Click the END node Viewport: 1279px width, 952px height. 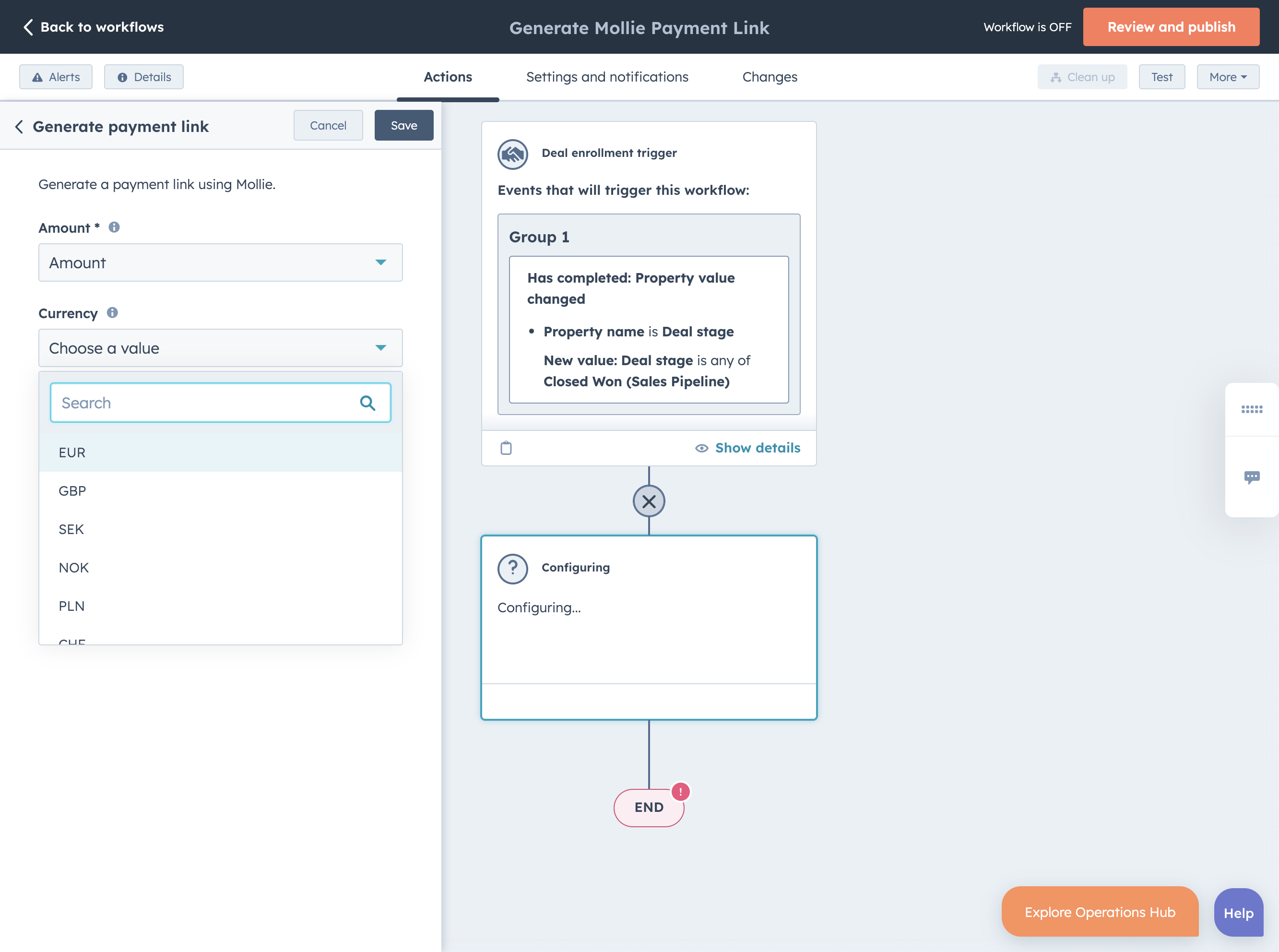point(649,808)
